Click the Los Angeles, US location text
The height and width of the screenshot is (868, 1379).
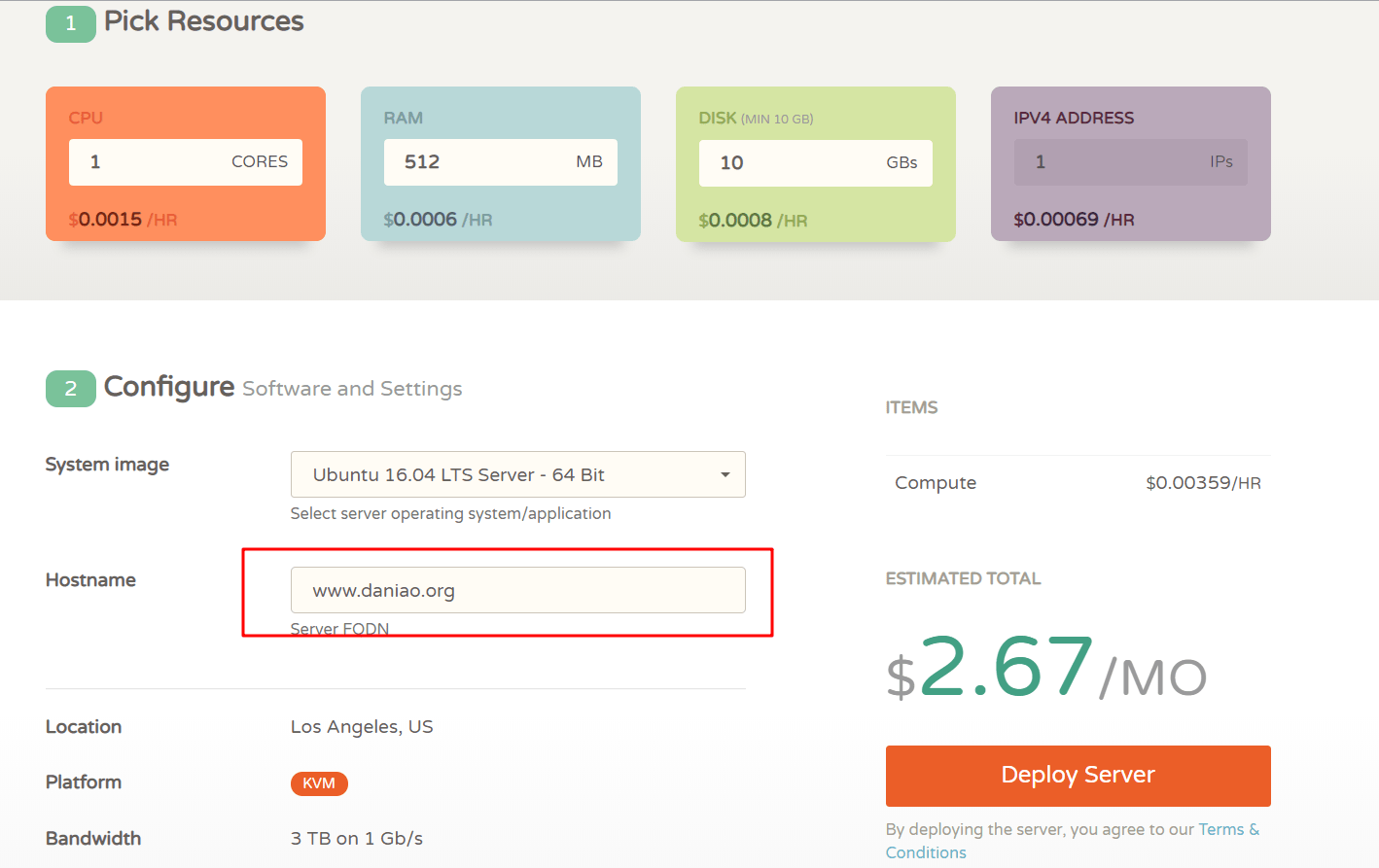coord(362,727)
